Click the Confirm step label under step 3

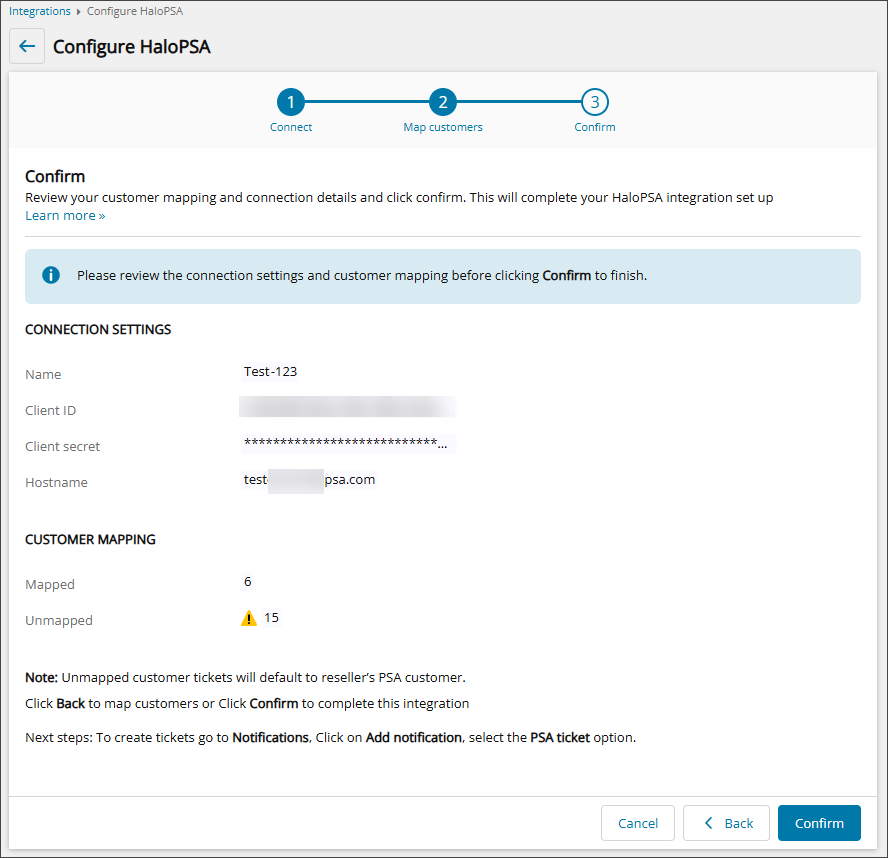pyautogui.click(x=594, y=128)
